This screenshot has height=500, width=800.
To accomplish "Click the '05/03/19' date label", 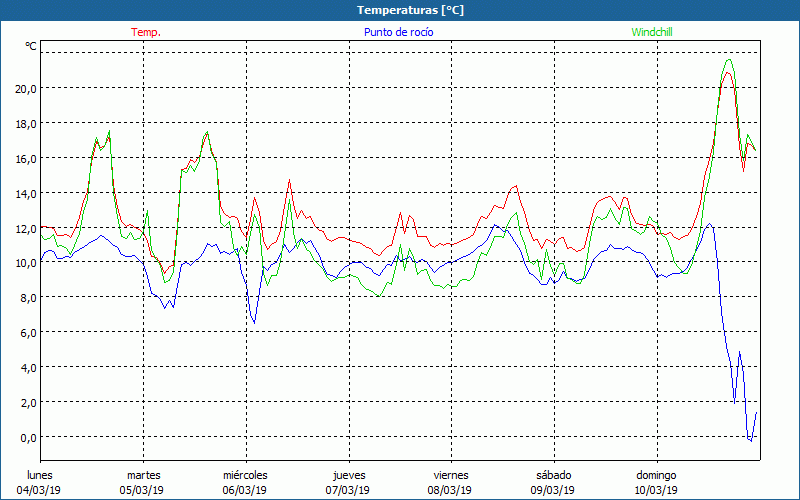I will pyautogui.click(x=142, y=490).
